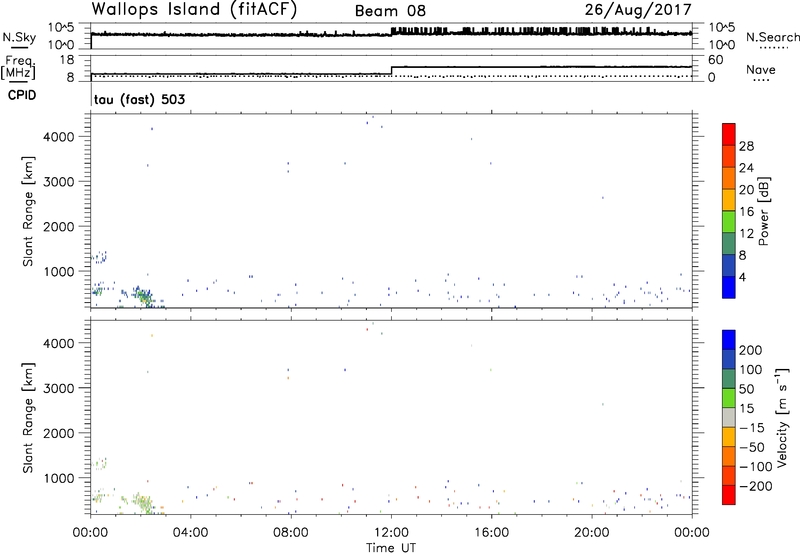Click the frequency step-up at 12:00

coord(391,70)
